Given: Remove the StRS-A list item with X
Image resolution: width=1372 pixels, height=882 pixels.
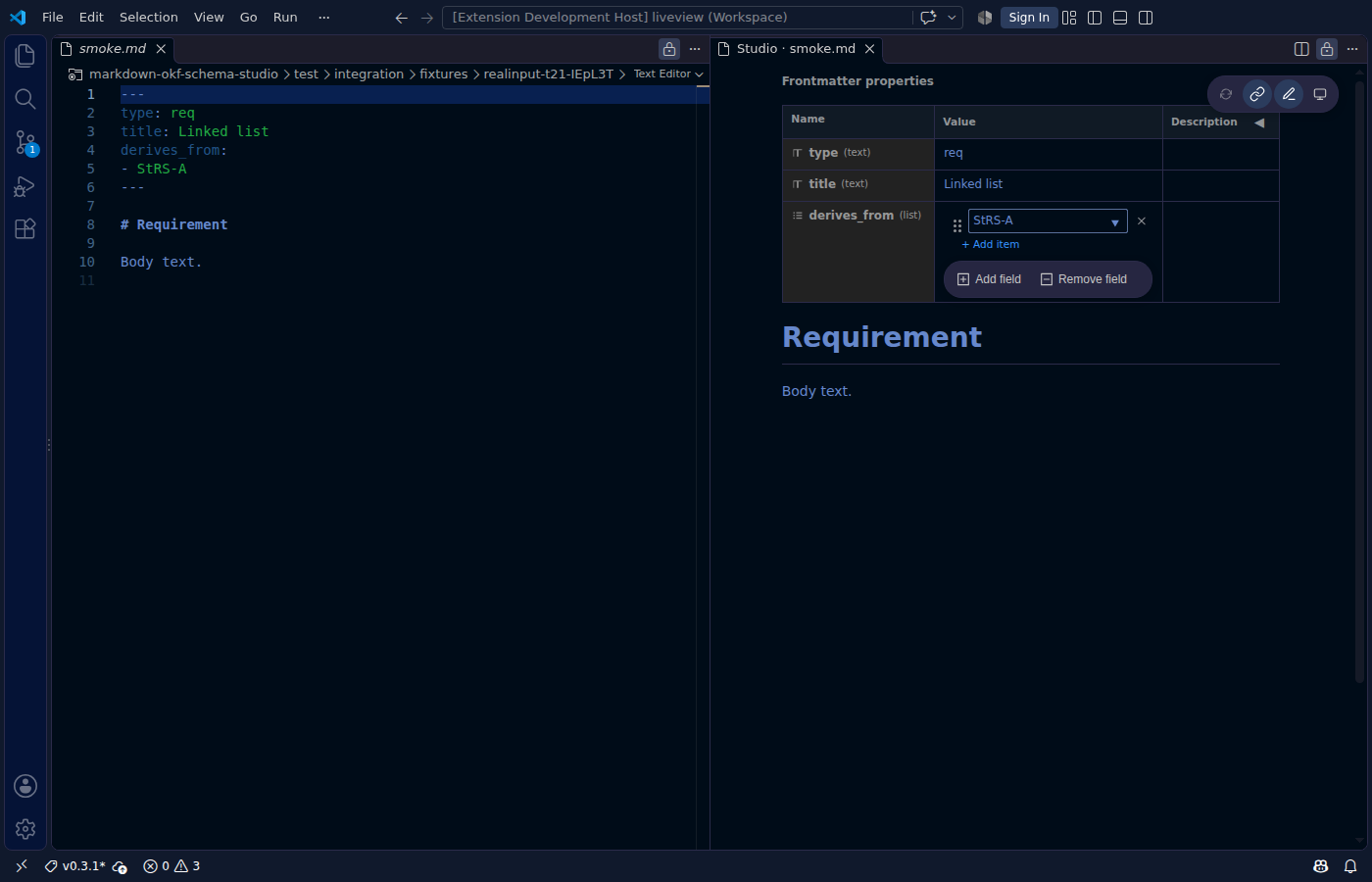Looking at the screenshot, I should 1142,221.
